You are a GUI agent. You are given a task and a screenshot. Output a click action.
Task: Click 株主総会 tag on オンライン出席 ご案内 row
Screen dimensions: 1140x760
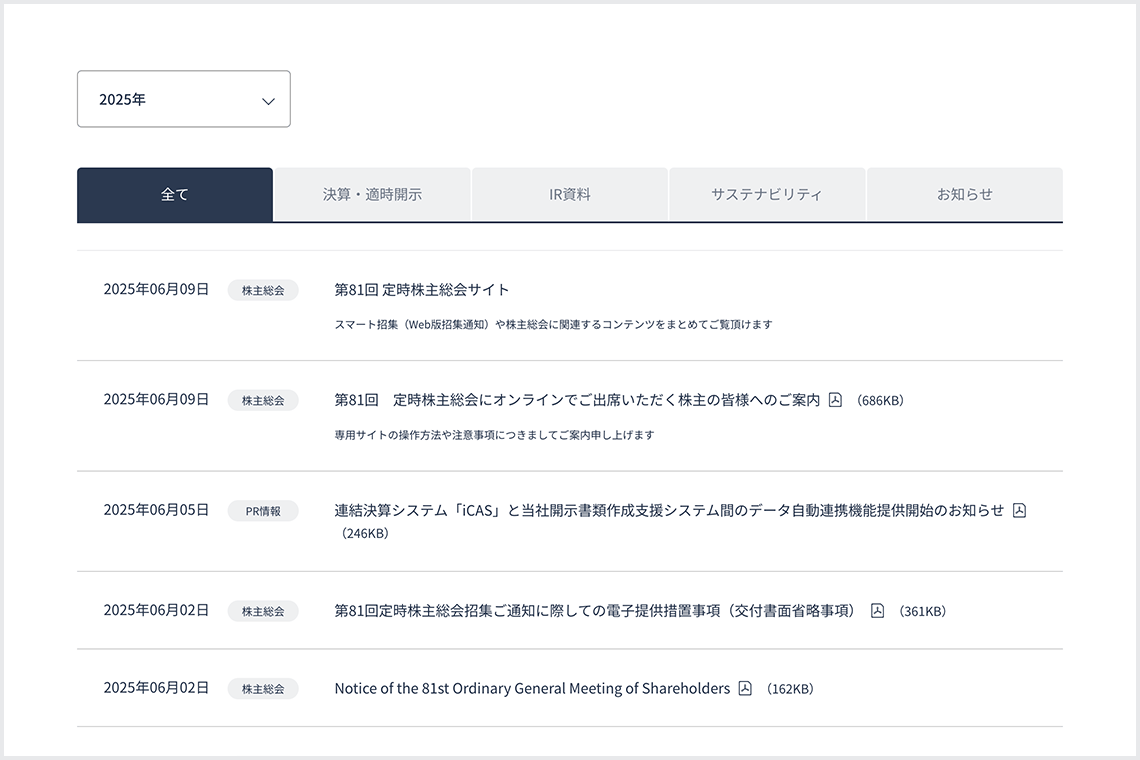click(263, 400)
